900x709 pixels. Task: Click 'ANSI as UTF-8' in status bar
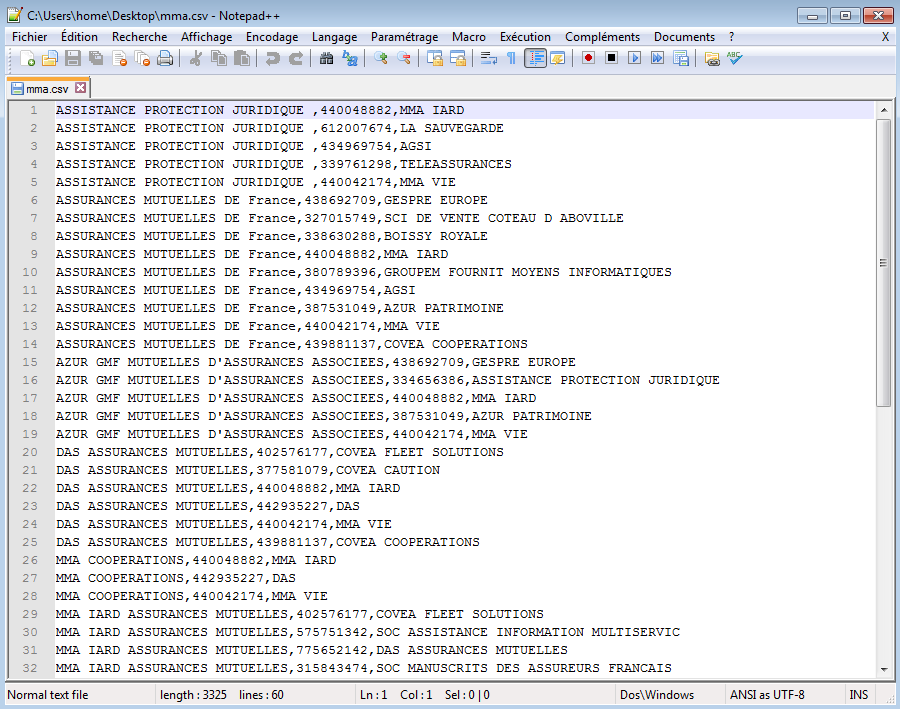tap(767, 695)
